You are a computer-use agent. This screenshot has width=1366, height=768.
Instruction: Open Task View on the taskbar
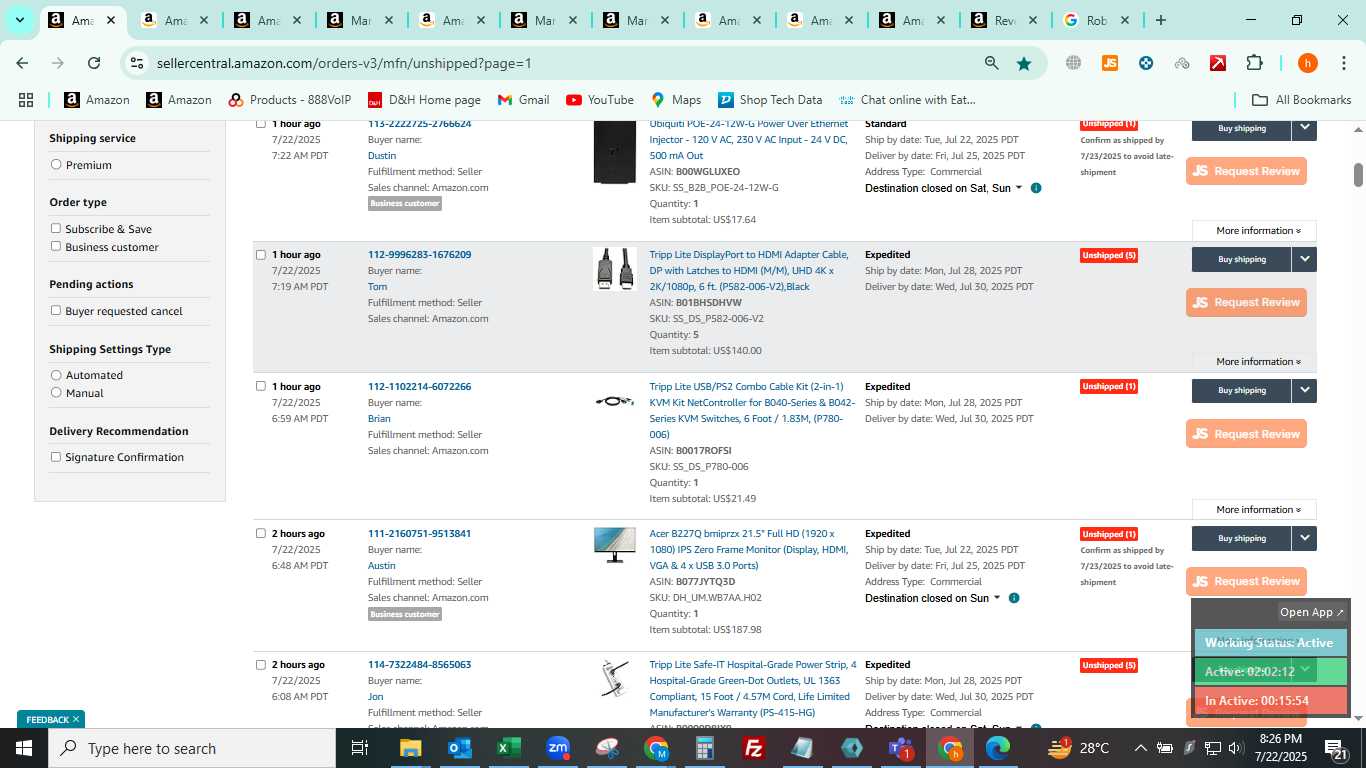(360, 748)
